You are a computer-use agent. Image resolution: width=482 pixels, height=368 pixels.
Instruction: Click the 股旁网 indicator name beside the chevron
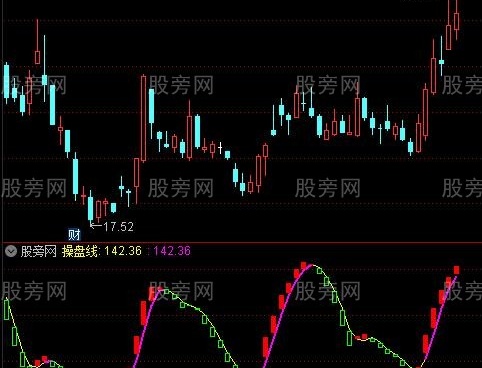point(39,251)
